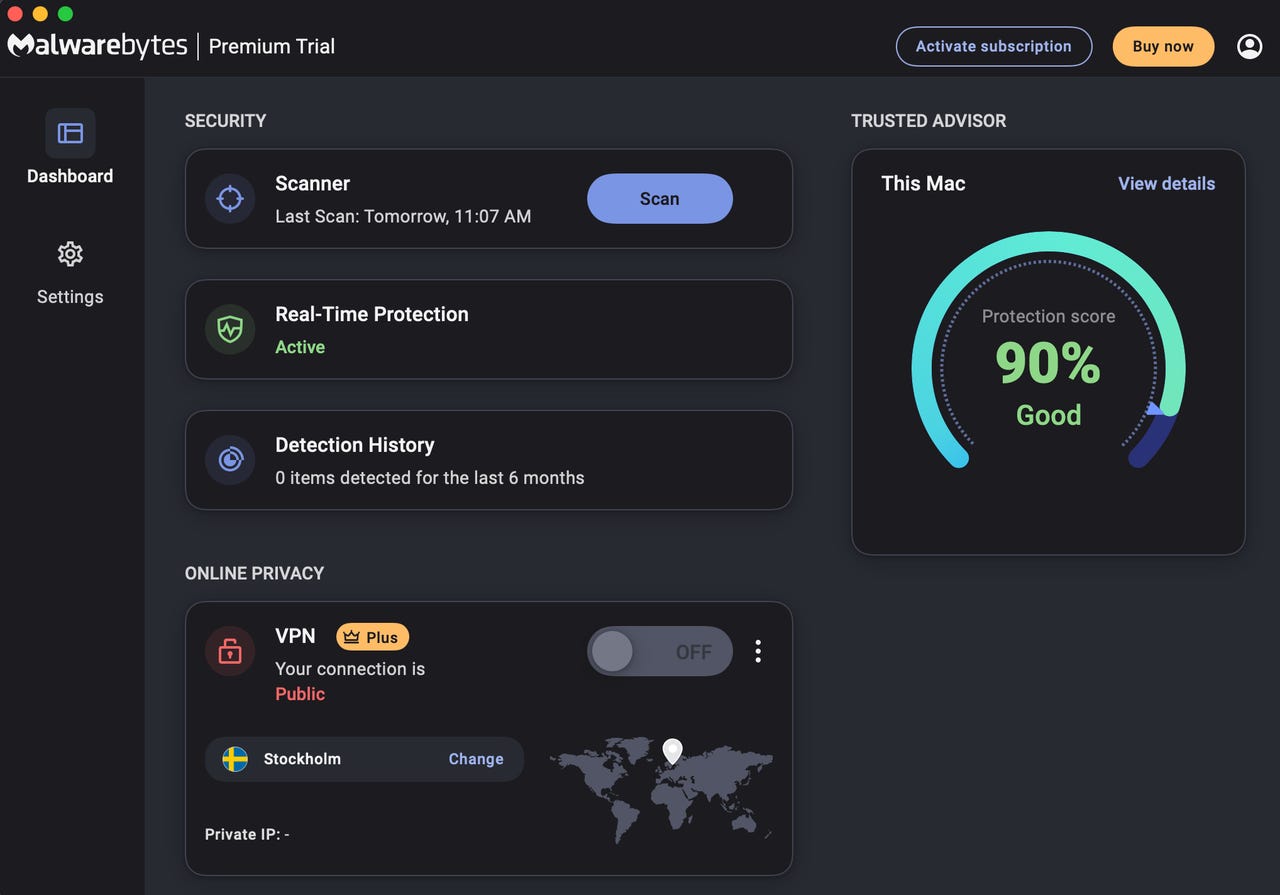The height and width of the screenshot is (895, 1280).
Task: Open the VPN three-dot options menu
Action: pos(758,652)
